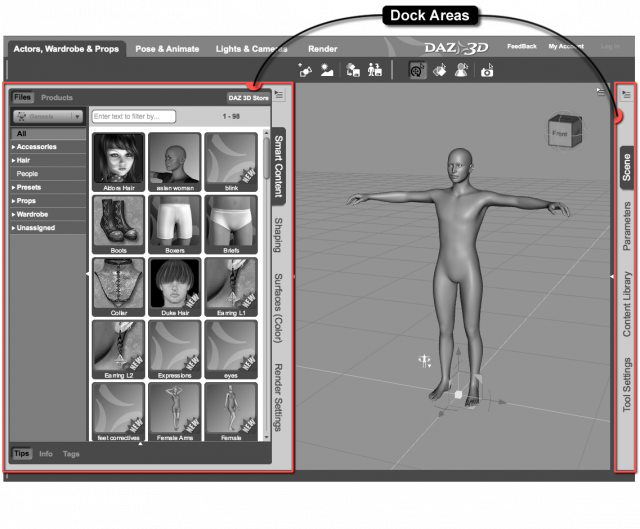Select the universal manipulator tool icon
The image size is (640, 529).
[417, 70]
